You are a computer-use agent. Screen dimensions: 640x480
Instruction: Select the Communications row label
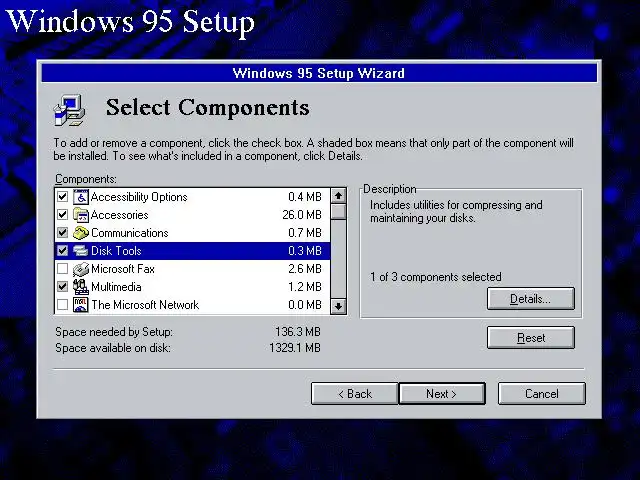[x=129, y=233]
